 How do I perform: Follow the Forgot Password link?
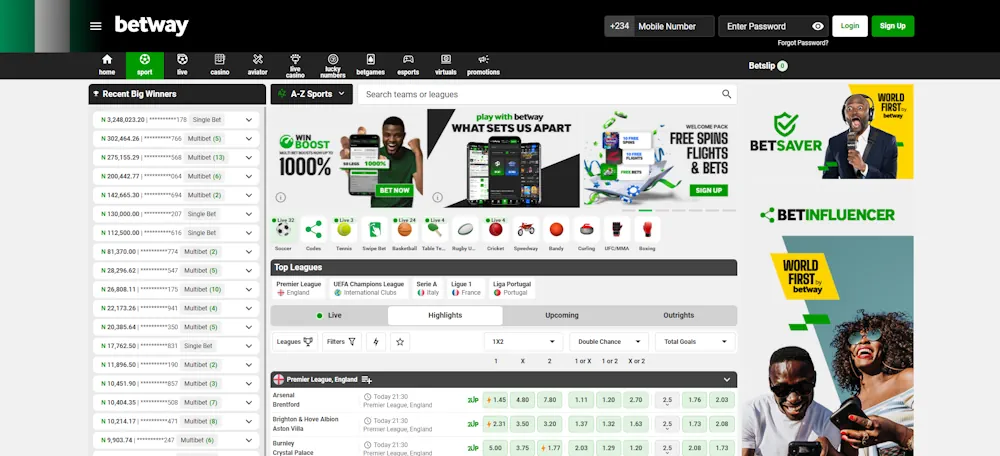(x=803, y=43)
